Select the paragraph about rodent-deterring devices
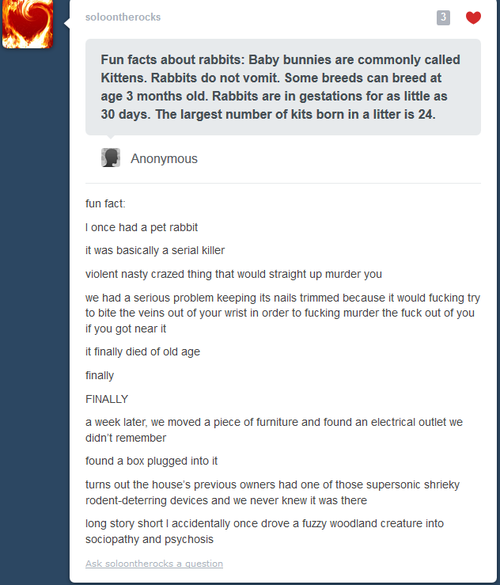The height and width of the screenshot is (585, 500). [272, 492]
